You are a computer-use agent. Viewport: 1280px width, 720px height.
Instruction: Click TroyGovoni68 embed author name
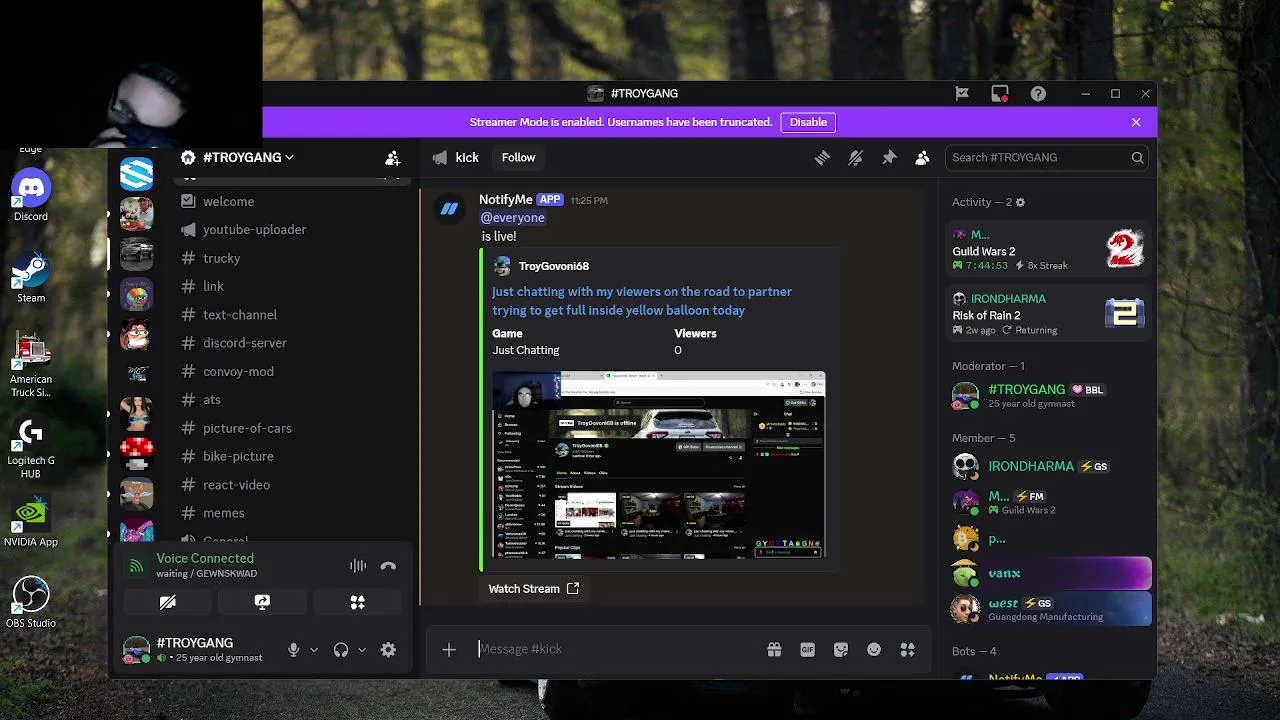tap(554, 266)
